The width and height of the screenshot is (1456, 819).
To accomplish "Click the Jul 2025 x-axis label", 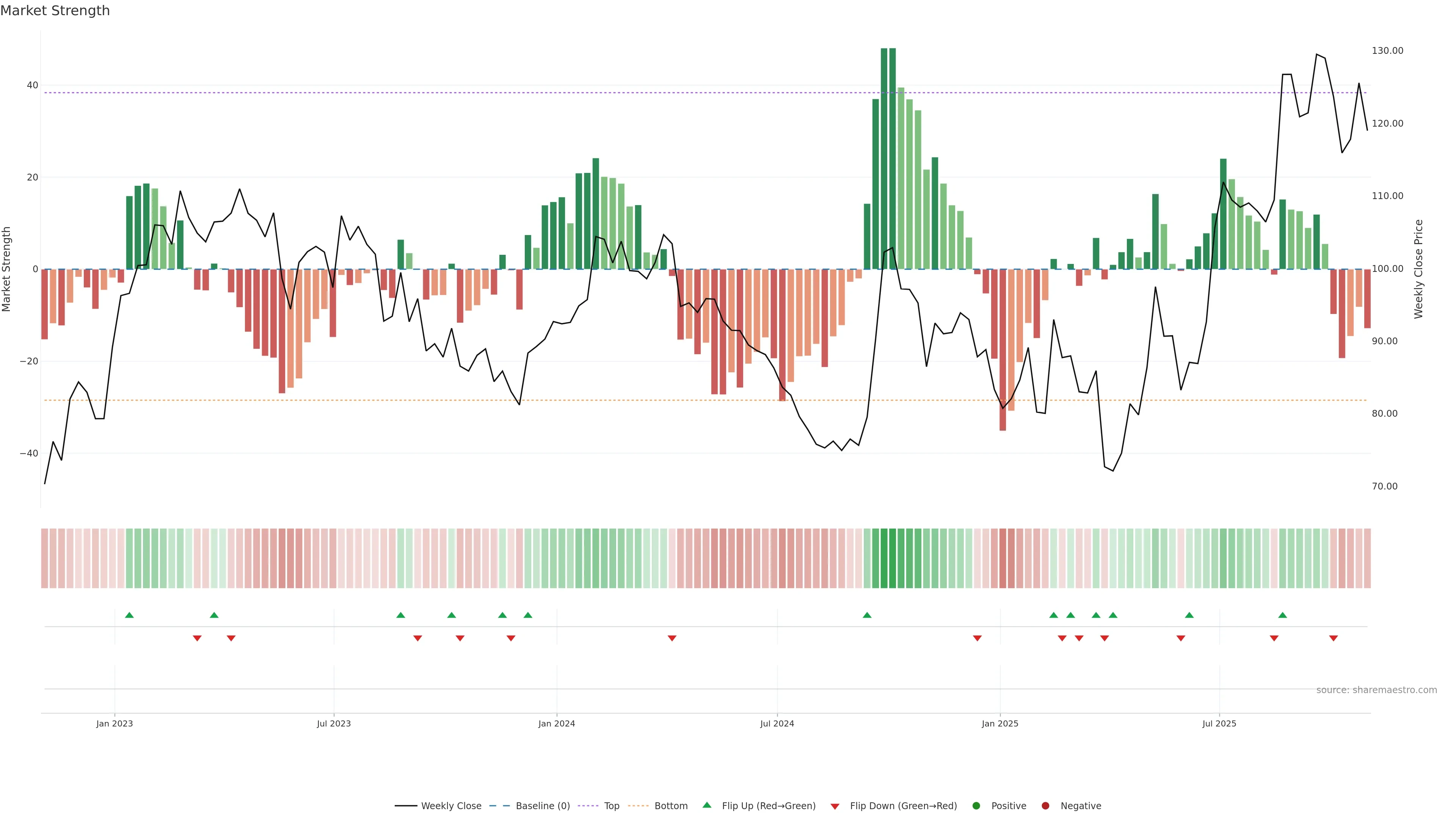I will click(1219, 723).
